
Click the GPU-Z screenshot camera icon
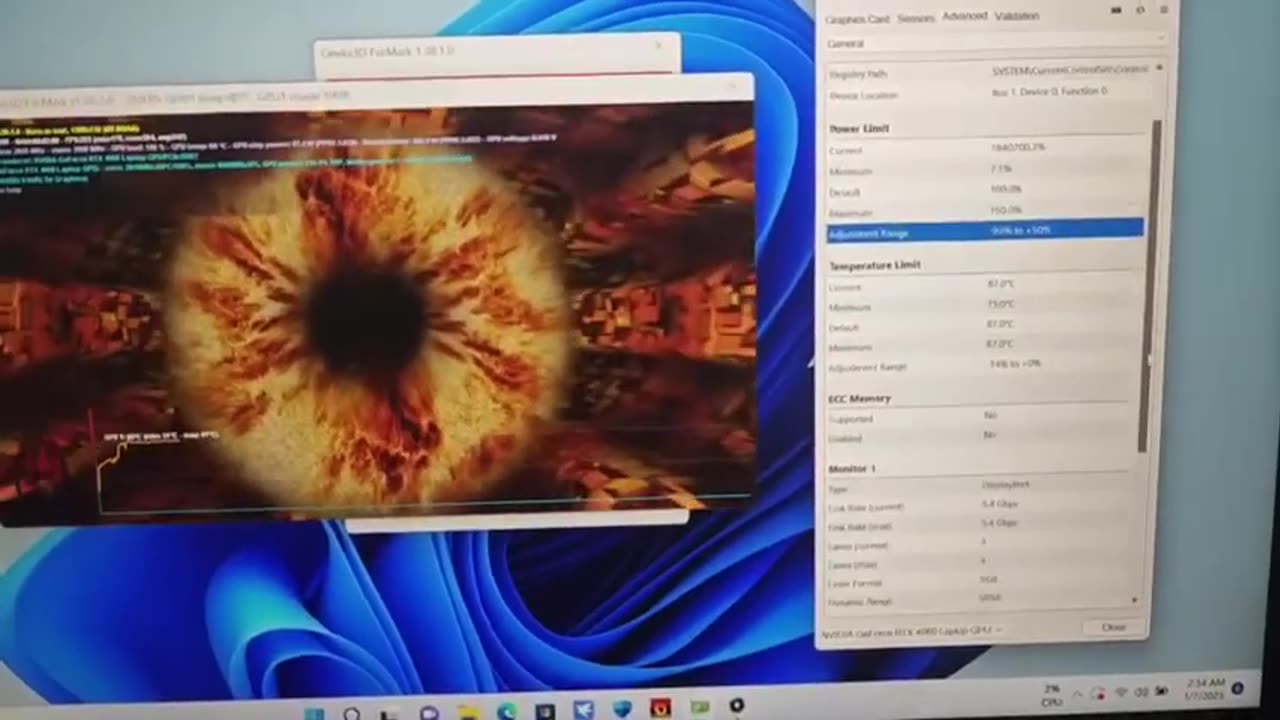coord(1117,10)
